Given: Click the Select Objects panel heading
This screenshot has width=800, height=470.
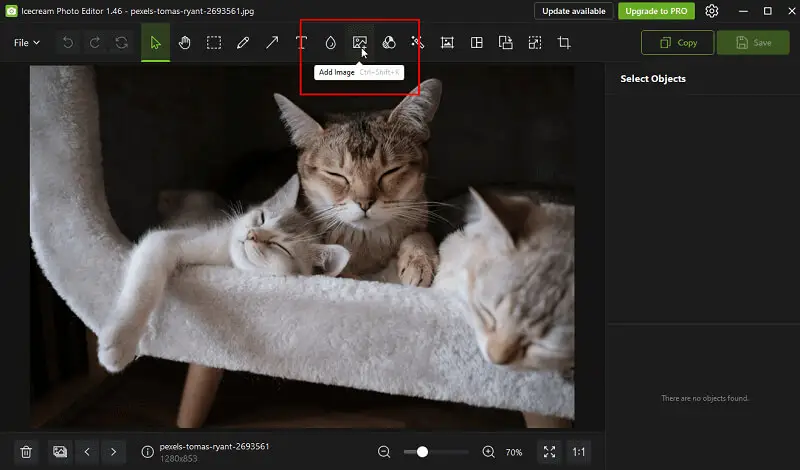Looking at the screenshot, I should (653, 79).
